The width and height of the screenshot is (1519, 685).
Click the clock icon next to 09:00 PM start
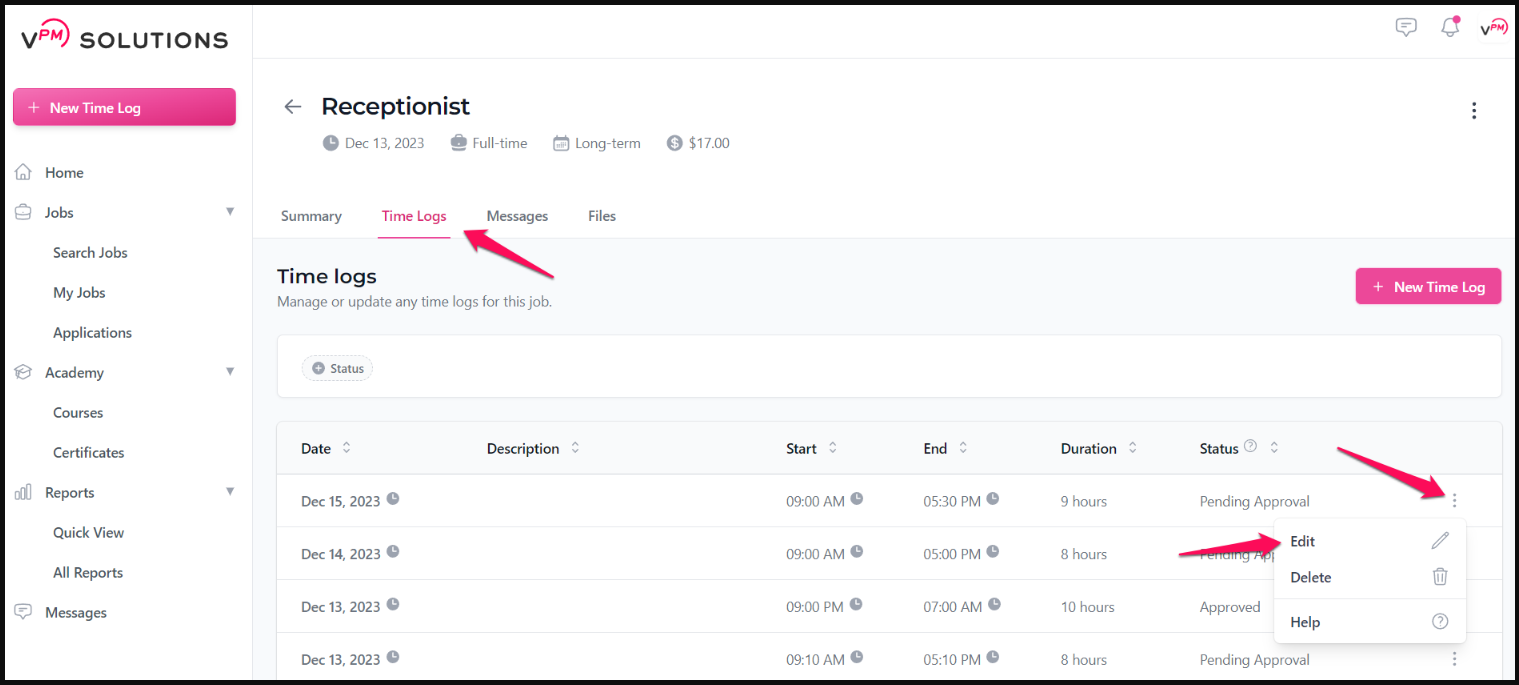[856, 604]
